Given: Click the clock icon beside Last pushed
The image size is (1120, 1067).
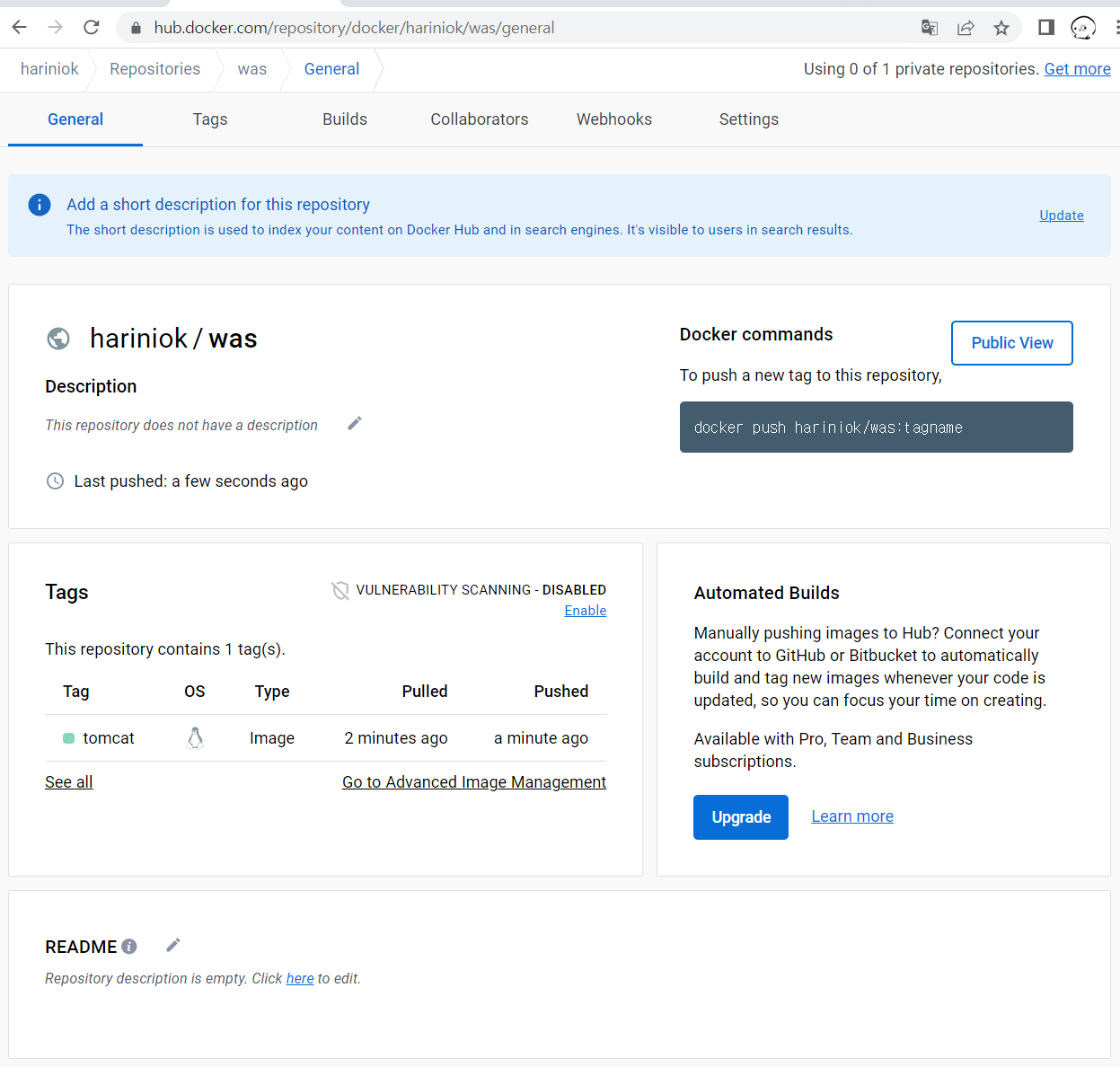Looking at the screenshot, I should pos(55,481).
